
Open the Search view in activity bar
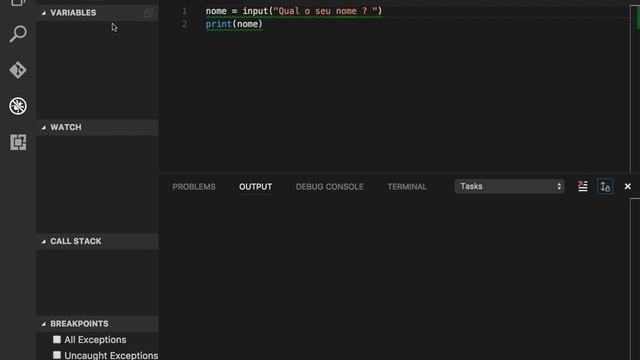(x=18, y=34)
